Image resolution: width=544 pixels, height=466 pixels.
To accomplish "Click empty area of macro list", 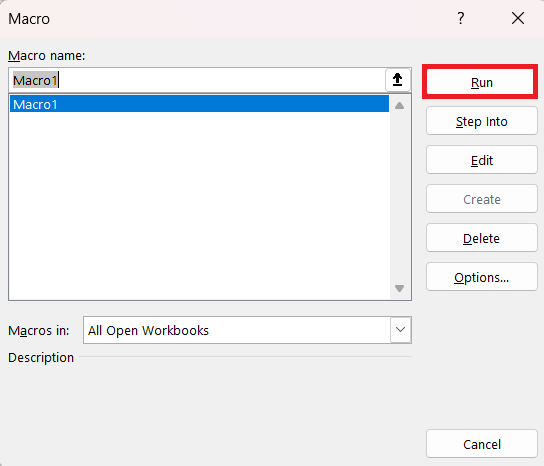I will pyautogui.click(x=199, y=205).
